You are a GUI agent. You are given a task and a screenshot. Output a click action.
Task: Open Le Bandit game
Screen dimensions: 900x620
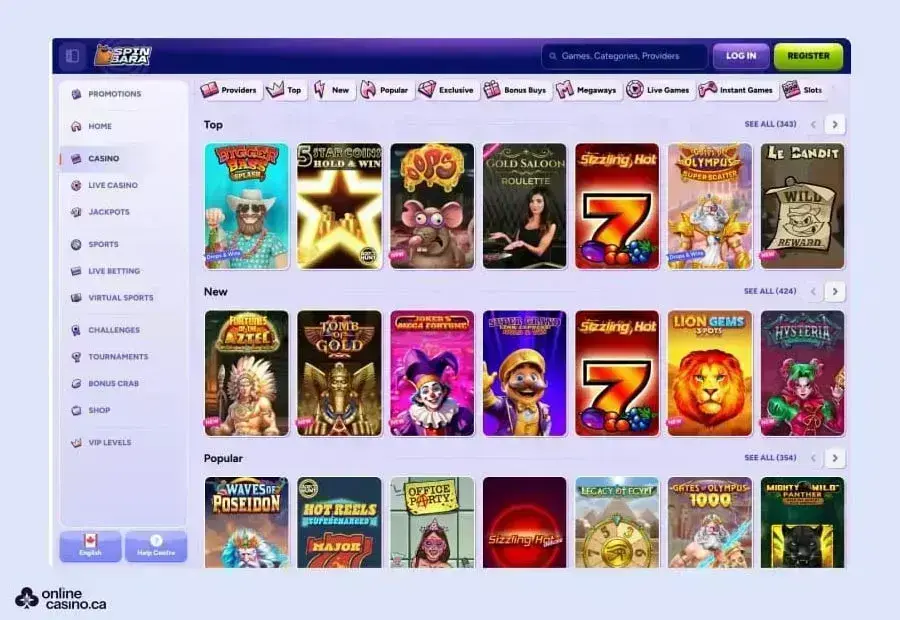pos(802,206)
